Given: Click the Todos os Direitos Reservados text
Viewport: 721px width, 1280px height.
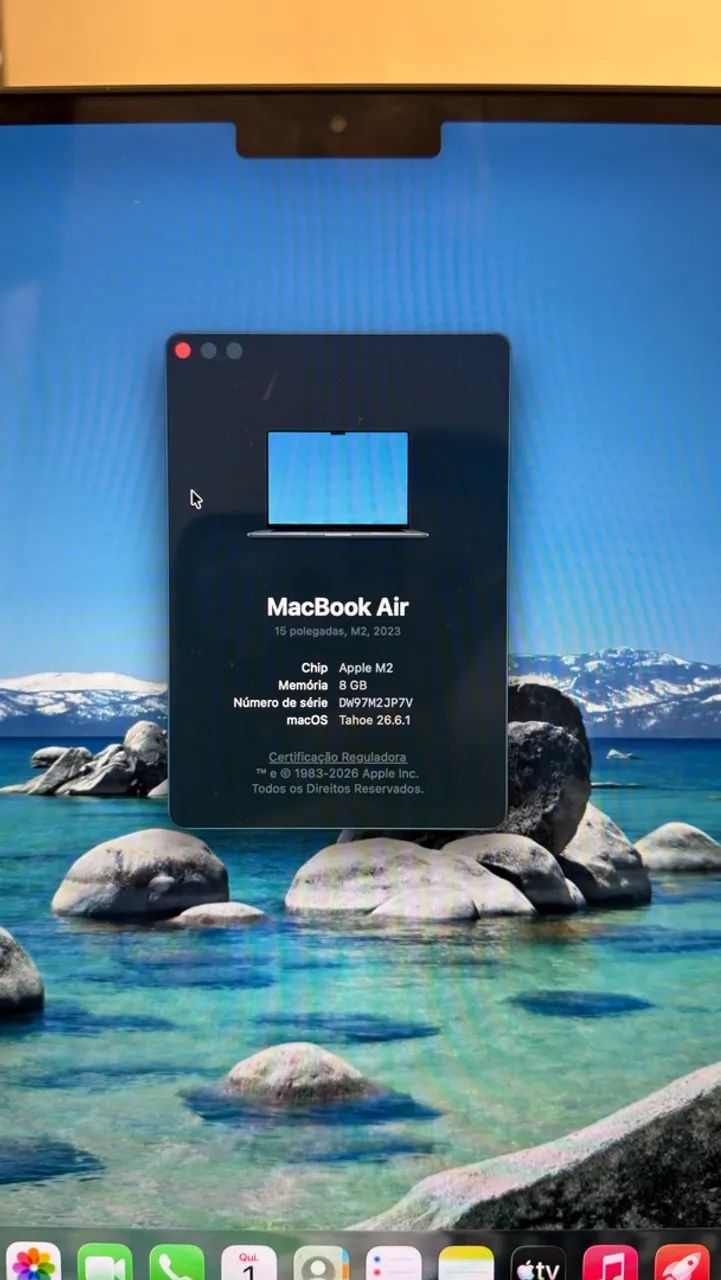Looking at the screenshot, I should 338,788.
